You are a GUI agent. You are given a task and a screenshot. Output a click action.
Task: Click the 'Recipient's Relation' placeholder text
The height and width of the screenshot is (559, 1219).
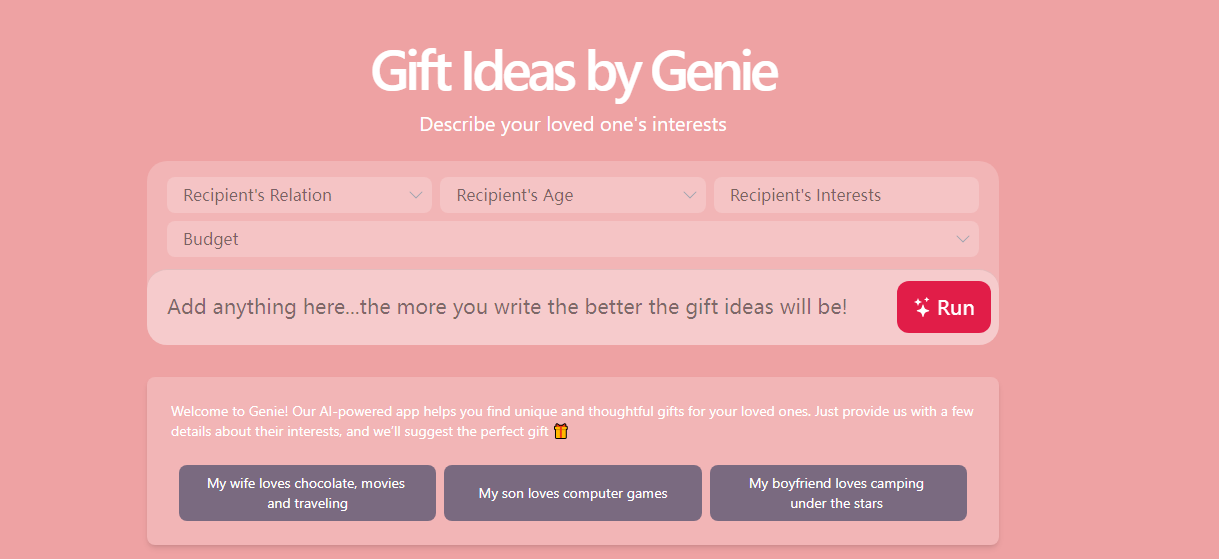[x=257, y=195]
